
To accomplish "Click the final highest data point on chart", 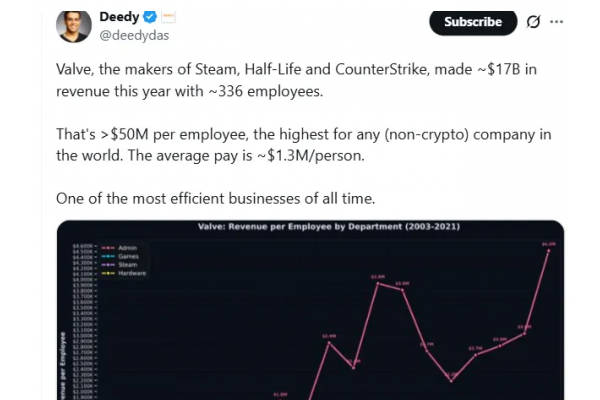I will tap(548, 250).
